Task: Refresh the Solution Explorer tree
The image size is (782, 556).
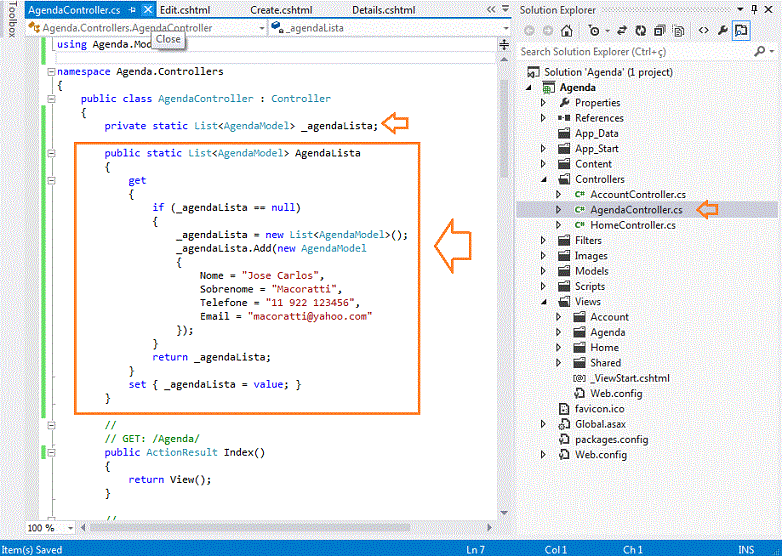Action: pos(640,31)
